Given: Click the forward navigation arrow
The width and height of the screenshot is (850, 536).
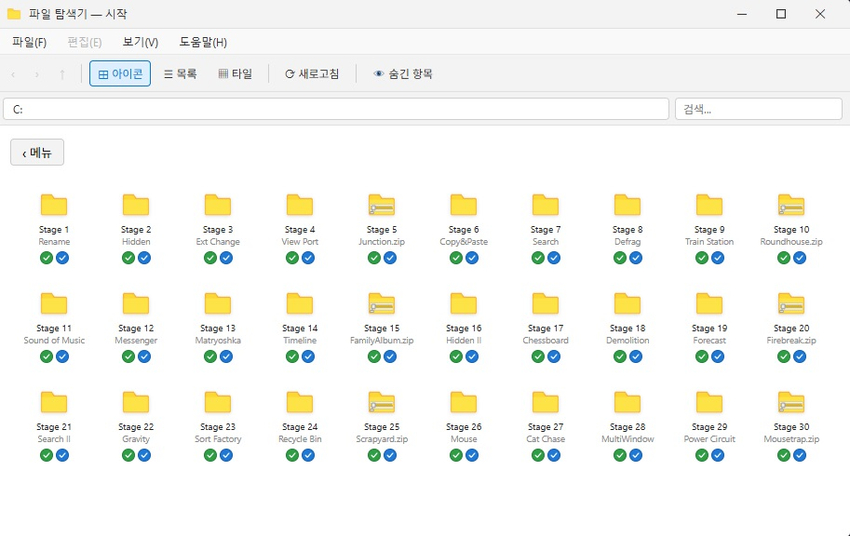Looking at the screenshot, I should [37, 74].
